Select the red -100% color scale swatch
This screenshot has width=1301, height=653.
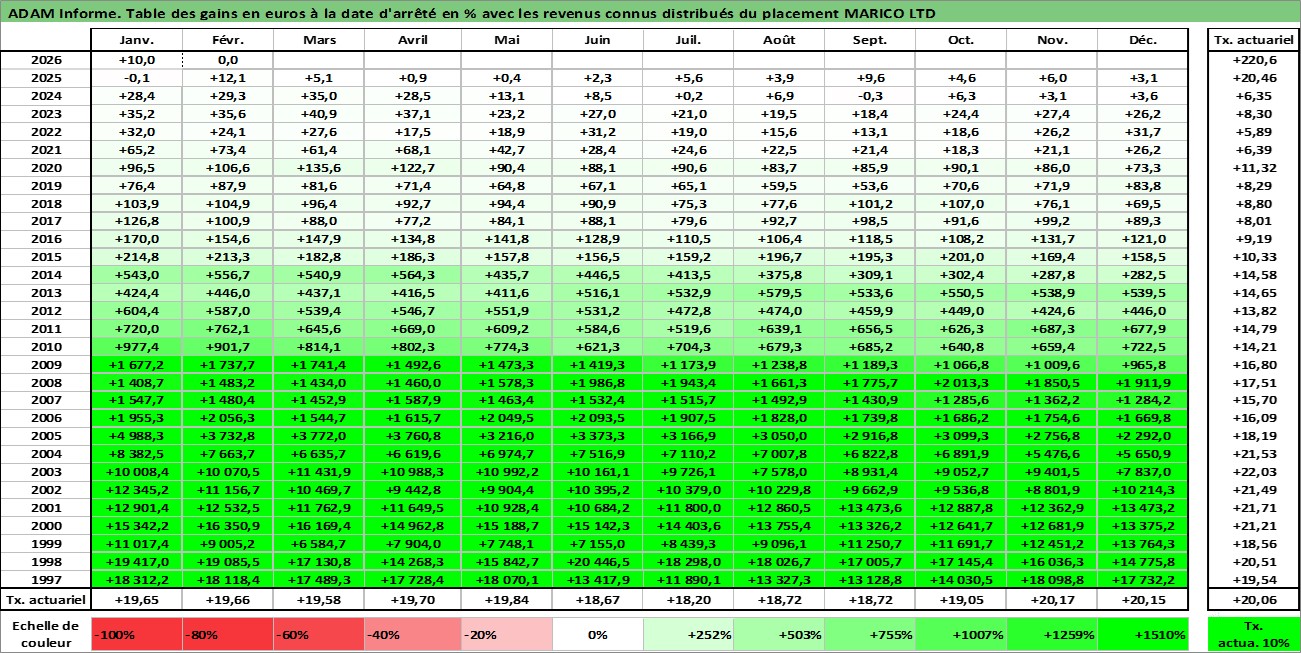(136, 634)
